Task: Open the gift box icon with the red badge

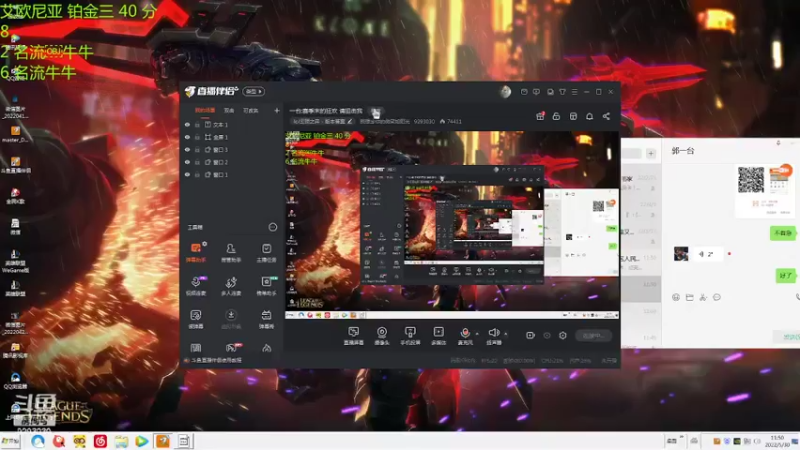Action: click(x=540, y=116)
